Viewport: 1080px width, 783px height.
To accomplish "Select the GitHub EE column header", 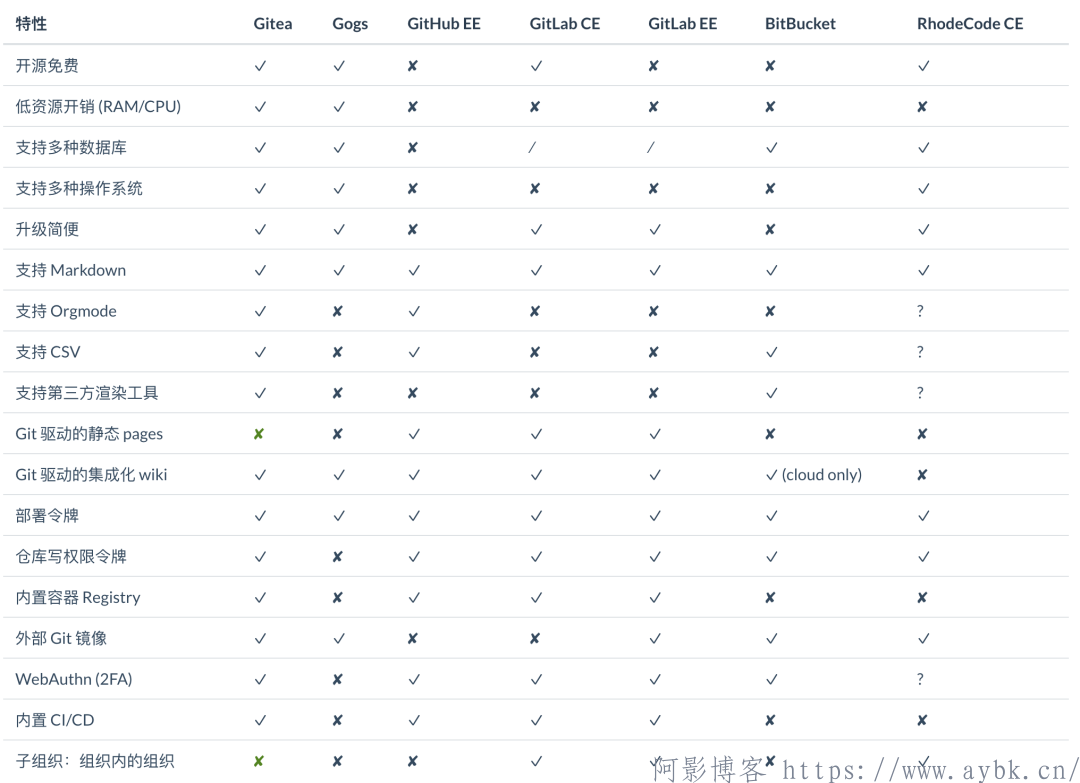I will [x=444, y=23].
